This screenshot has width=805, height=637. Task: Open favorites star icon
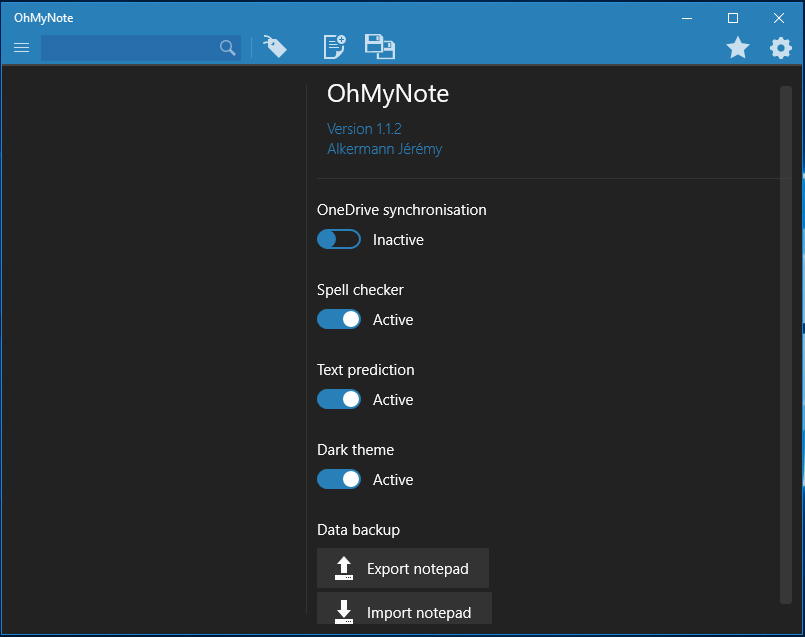point(738,48)
